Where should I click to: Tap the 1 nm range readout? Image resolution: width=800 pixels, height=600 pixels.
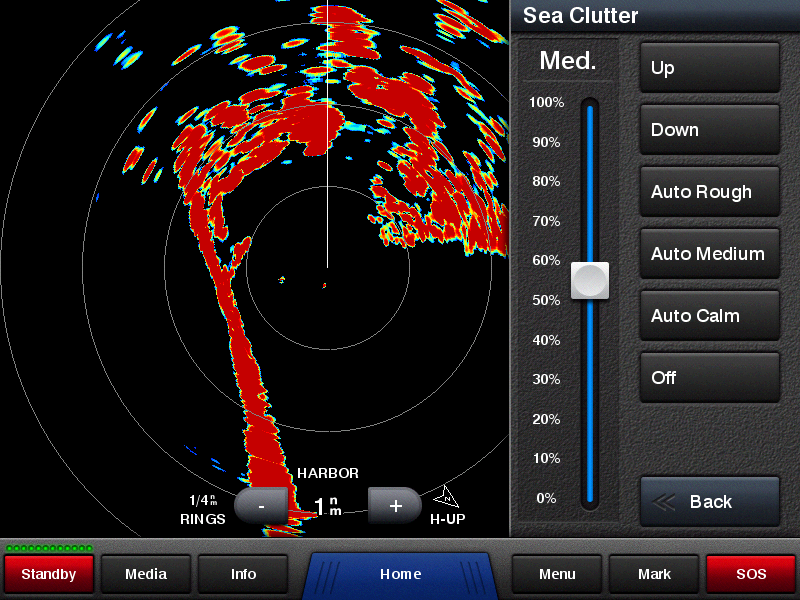pyautogui.click(x=328, y=507)
